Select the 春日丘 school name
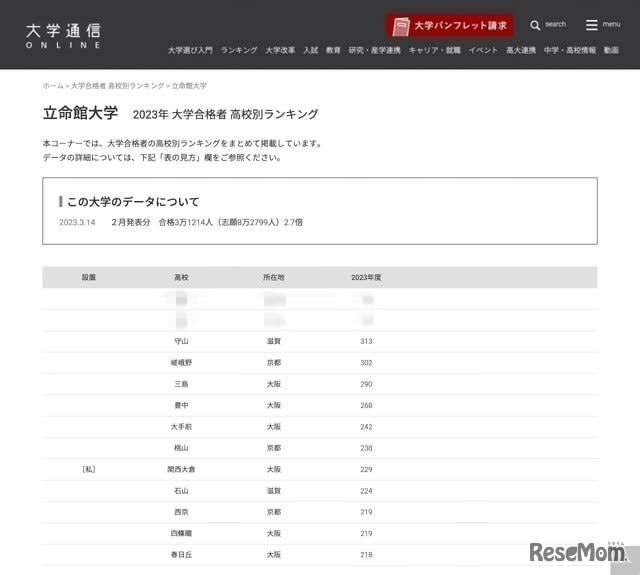 point(181,555)
